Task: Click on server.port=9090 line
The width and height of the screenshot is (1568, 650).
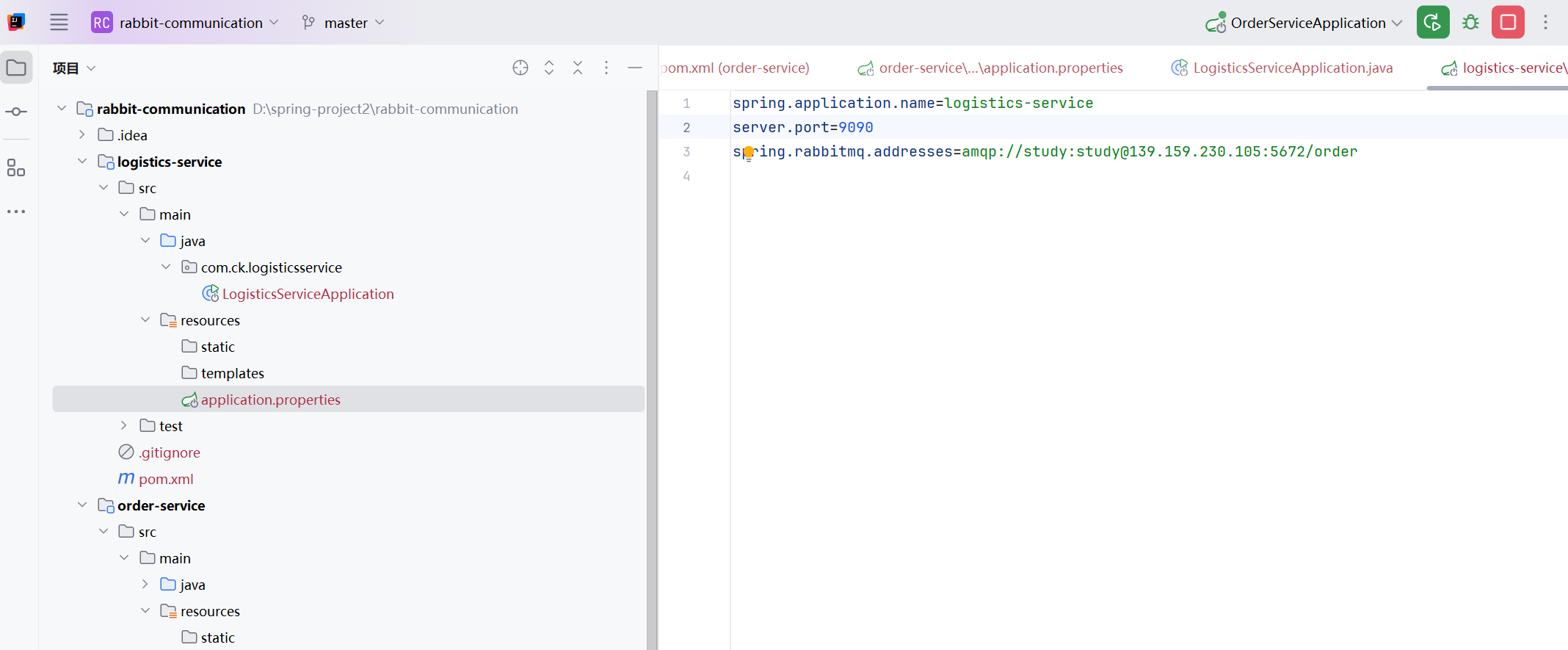Action: [x=803, y=127]
